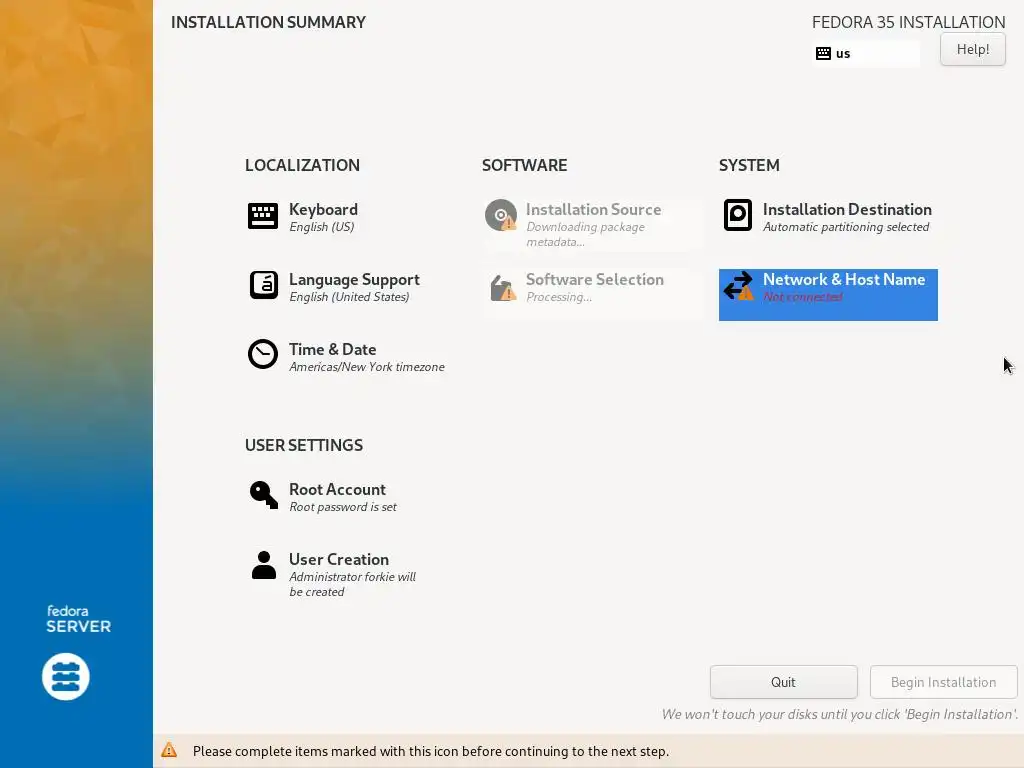The width and height of the screenshot is (1024, 768).
Task: Click 'Administrator forkie will be created' text
Action: click(x=353, y=584)
